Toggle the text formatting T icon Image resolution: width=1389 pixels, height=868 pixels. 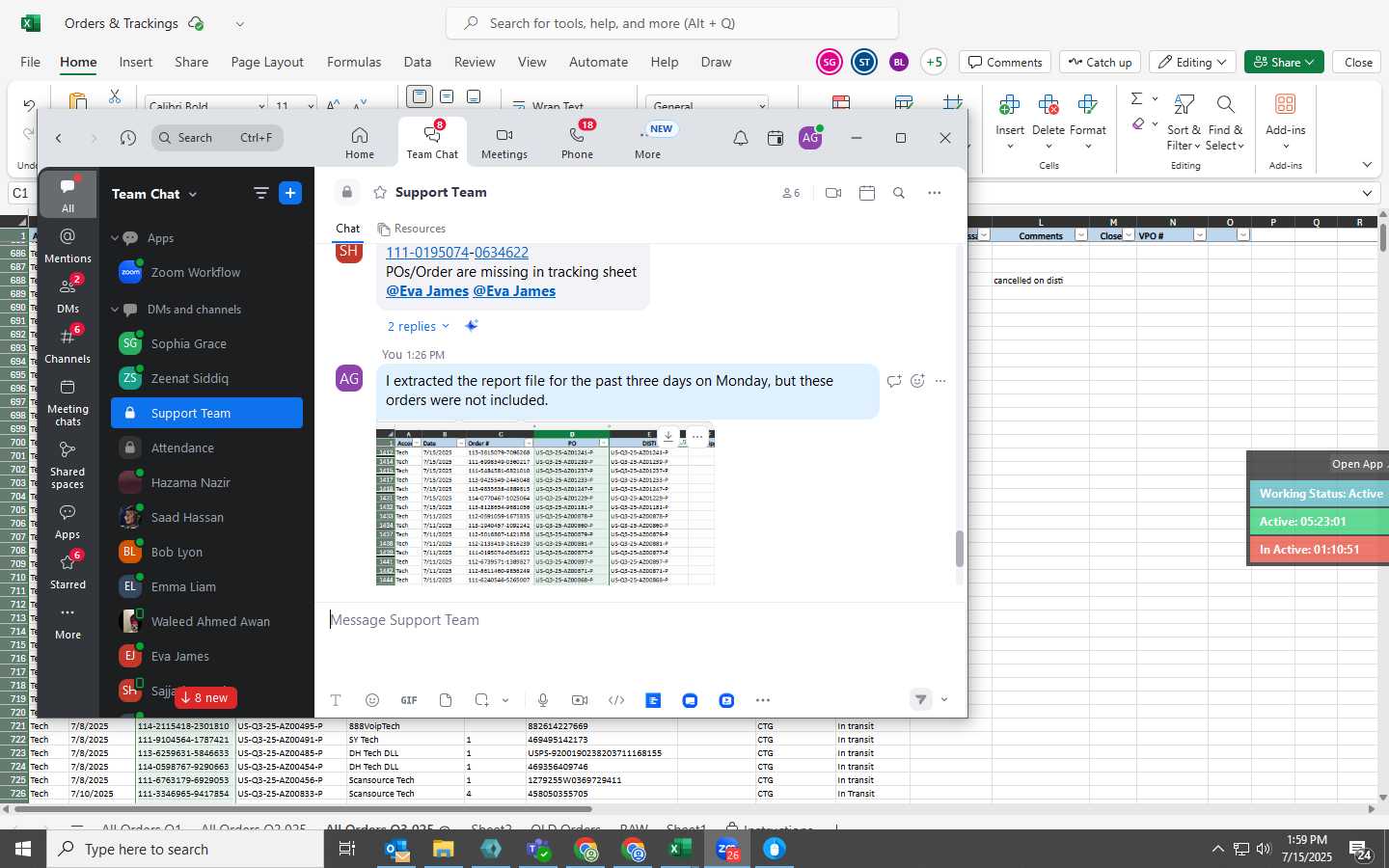(x=336, y=700)
